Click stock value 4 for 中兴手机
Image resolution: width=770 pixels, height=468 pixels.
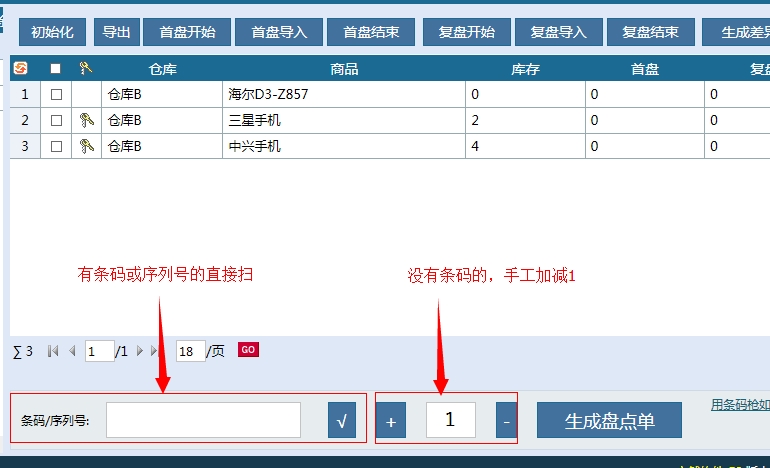point(525,146)
